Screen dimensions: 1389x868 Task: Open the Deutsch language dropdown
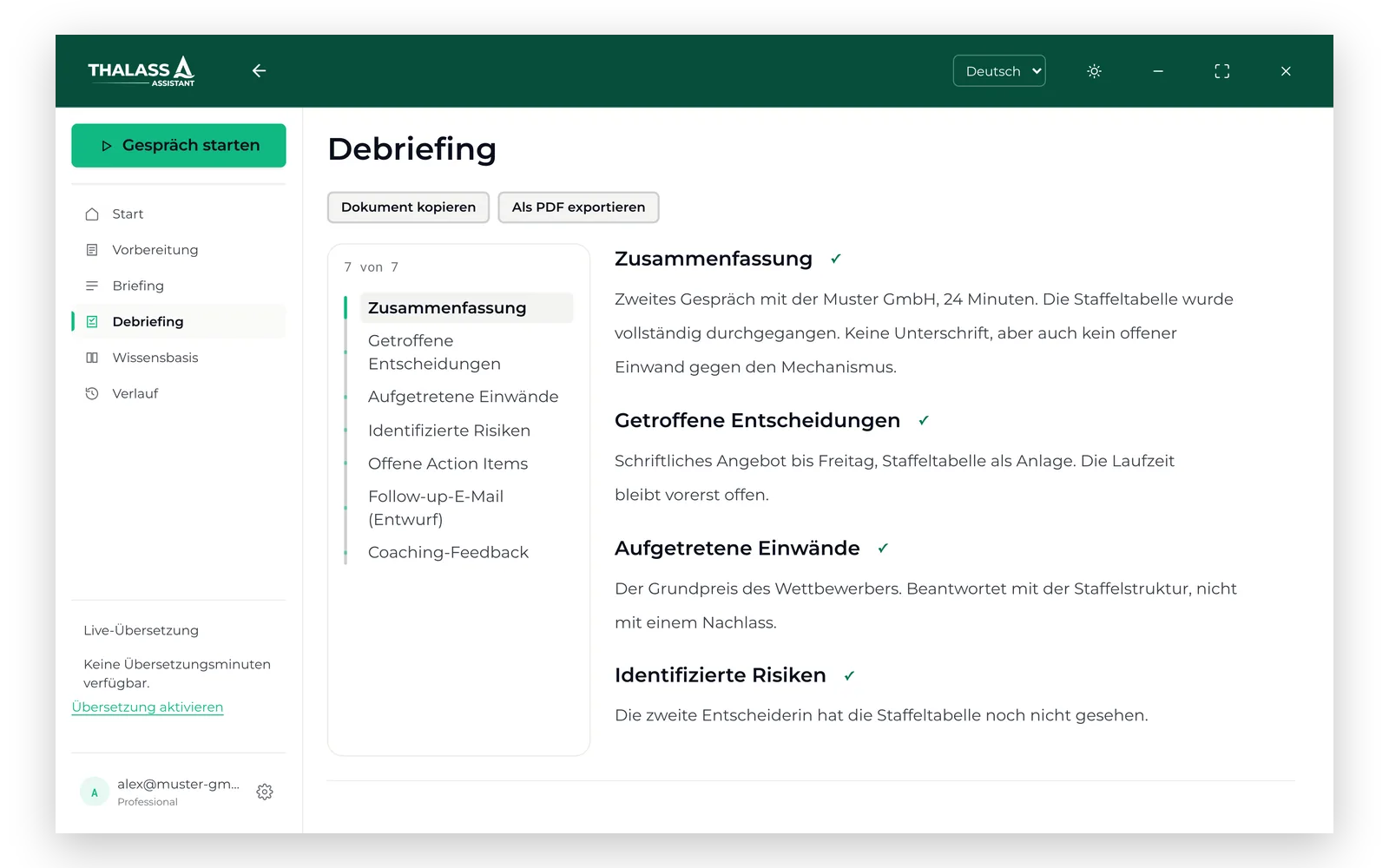click(x=999, y=71)
